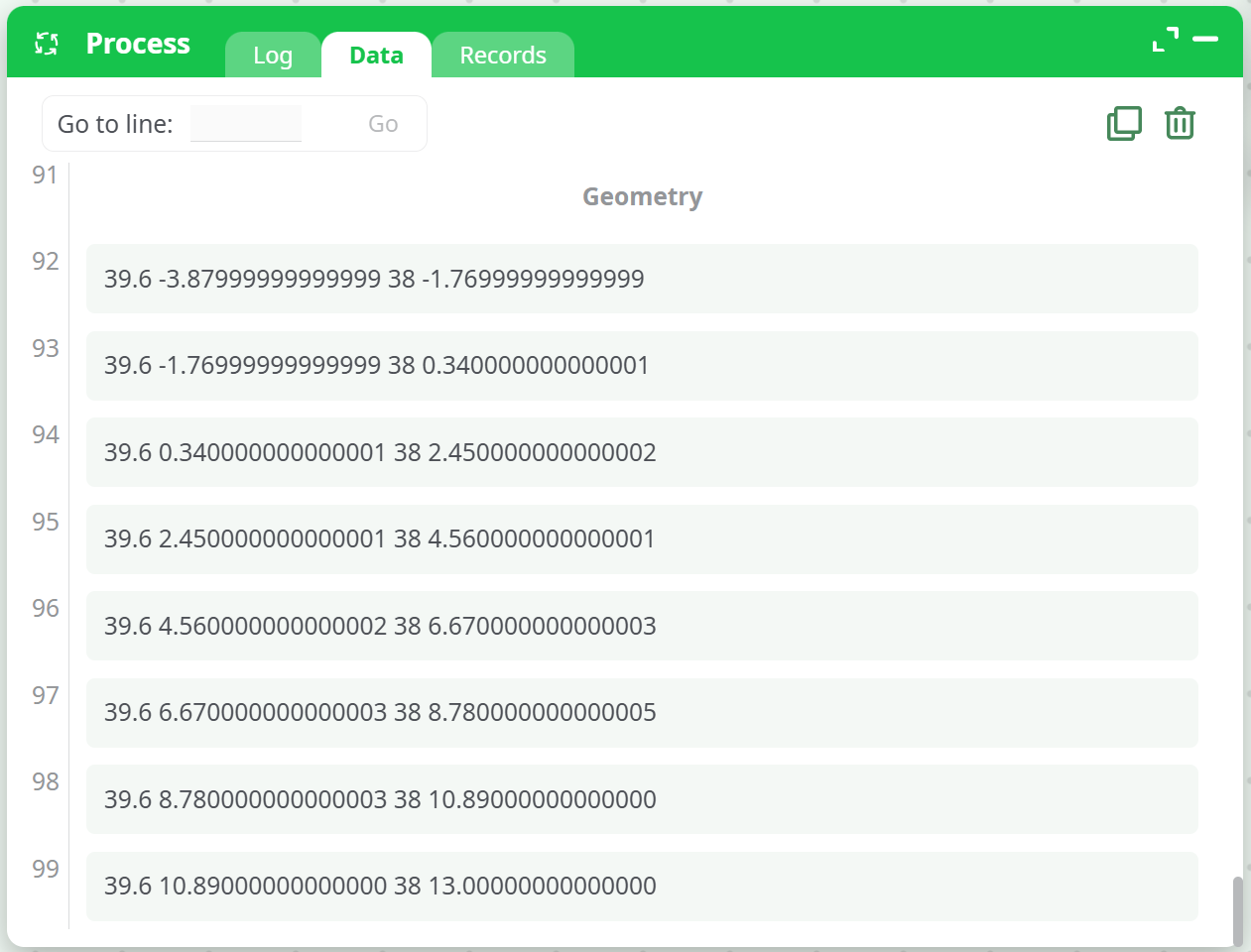This screenshot has width=1251, height=952.
Task: Click the Process panel icon
Action: tap(47, 44)
